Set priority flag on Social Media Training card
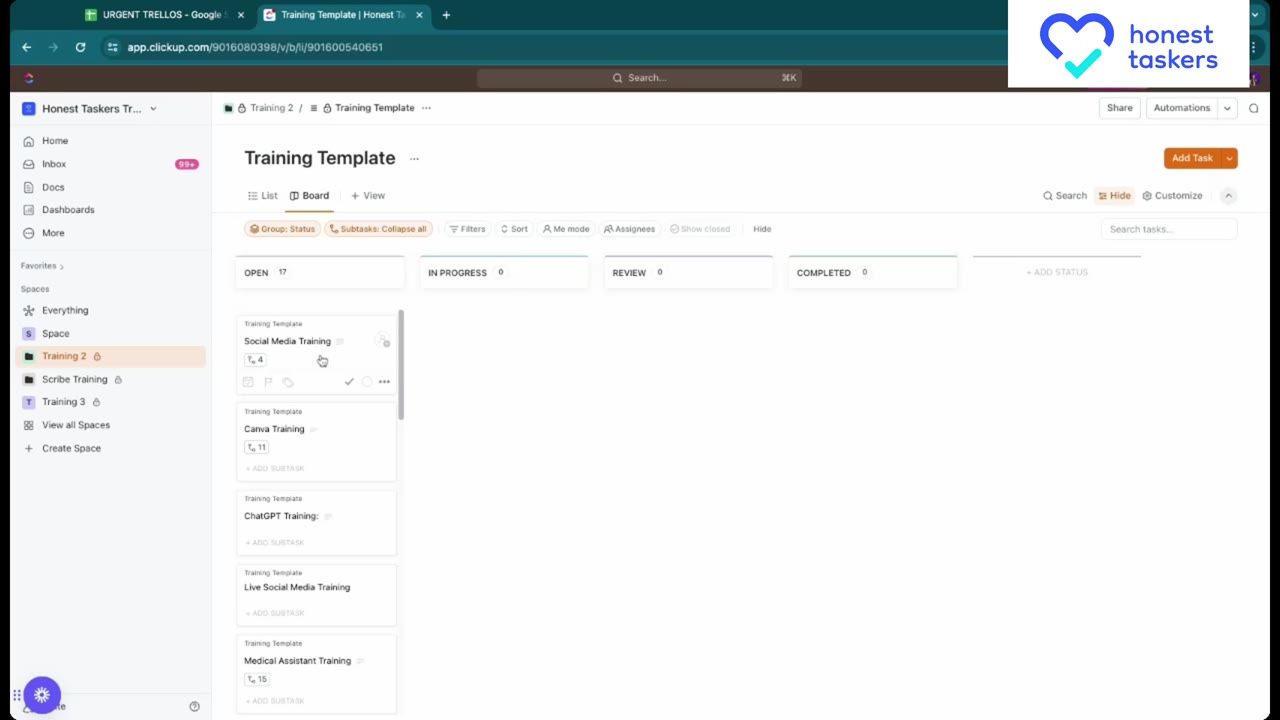This screenshot has width=1280, height=720. [x=268, y=382]
